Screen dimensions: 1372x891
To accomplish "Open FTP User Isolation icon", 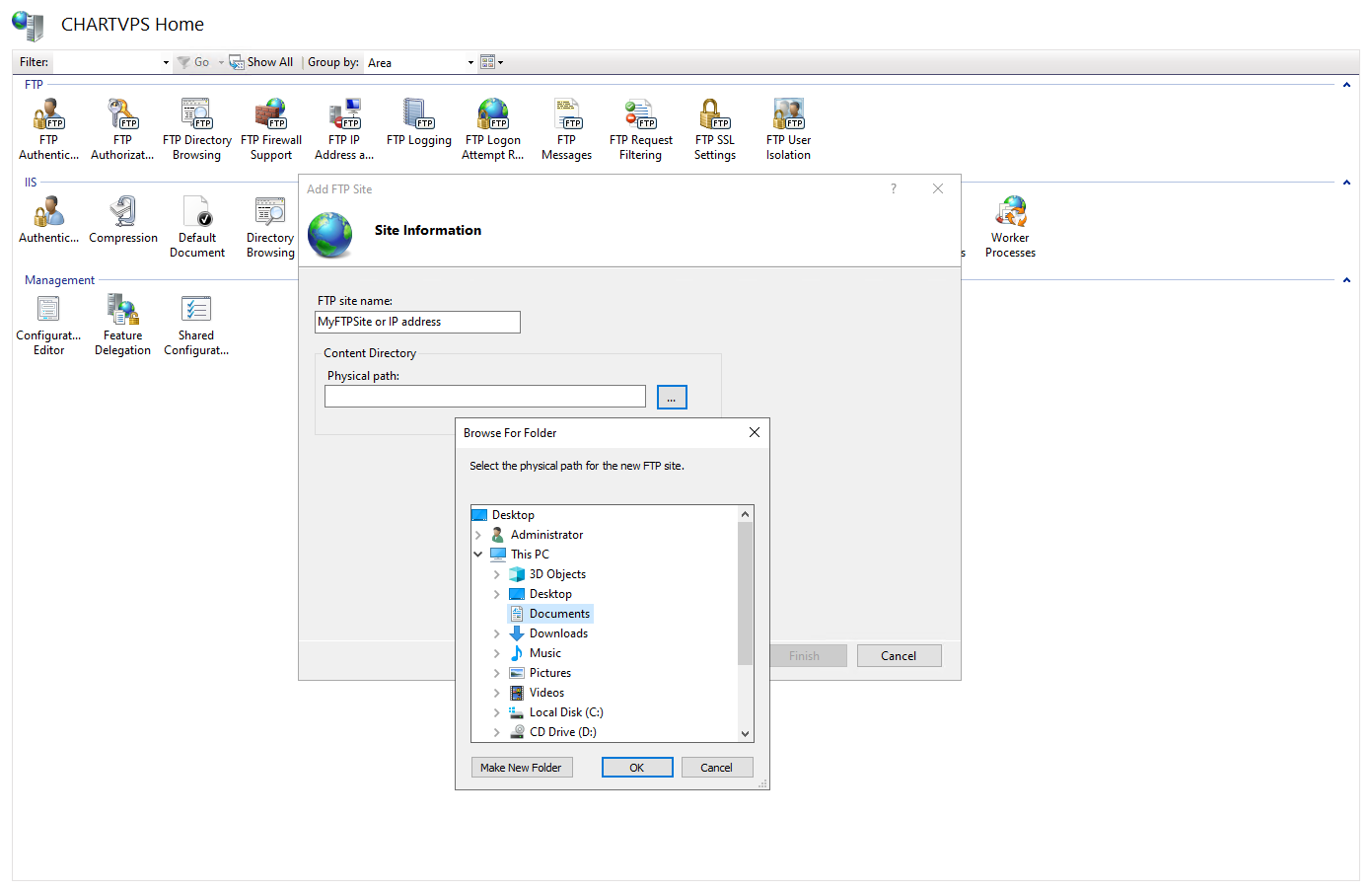I will [788, 129].
